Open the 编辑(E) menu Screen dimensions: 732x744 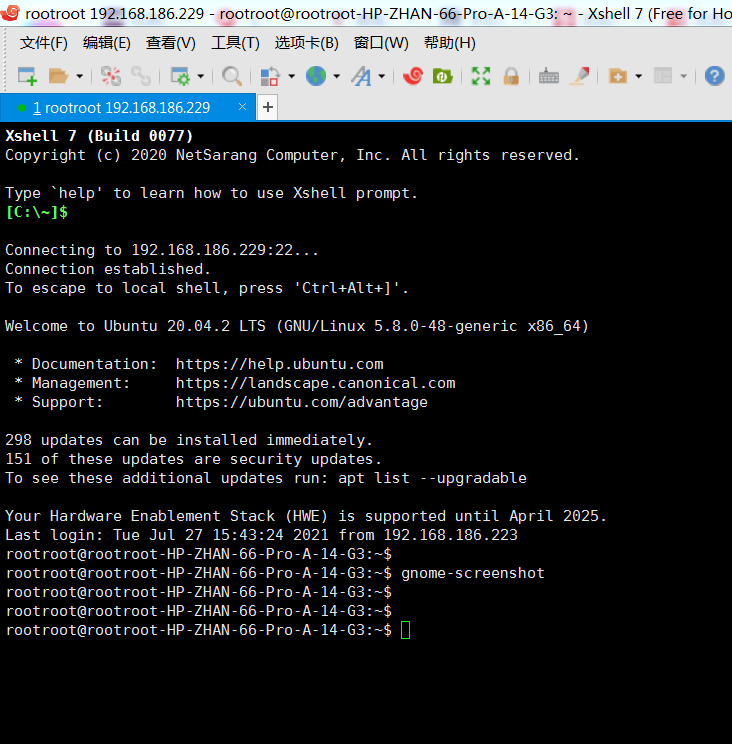tap(107, 43)
